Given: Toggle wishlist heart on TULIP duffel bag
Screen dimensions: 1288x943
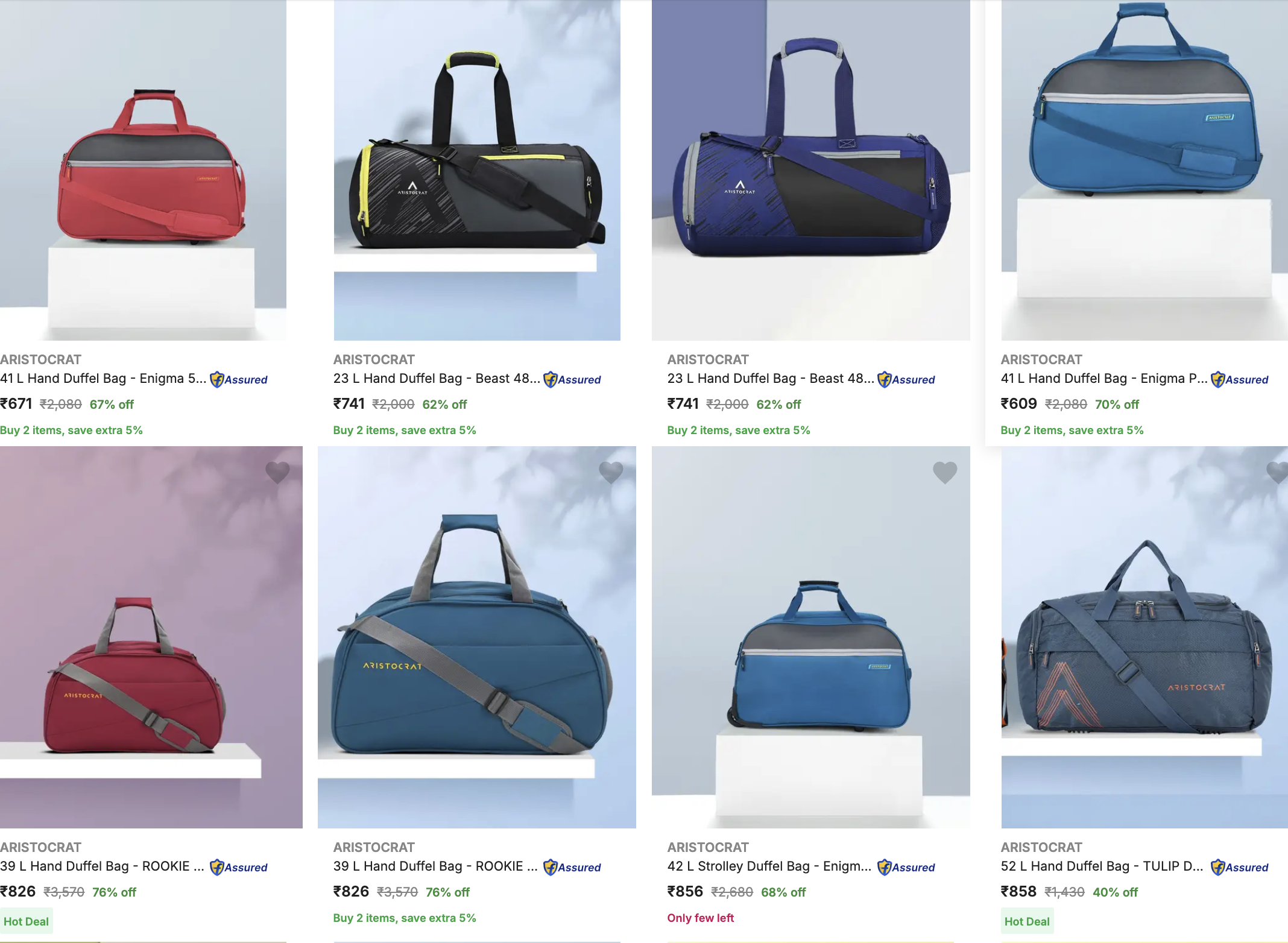Looking at the screenshot, I should [x=1278, y=472].
